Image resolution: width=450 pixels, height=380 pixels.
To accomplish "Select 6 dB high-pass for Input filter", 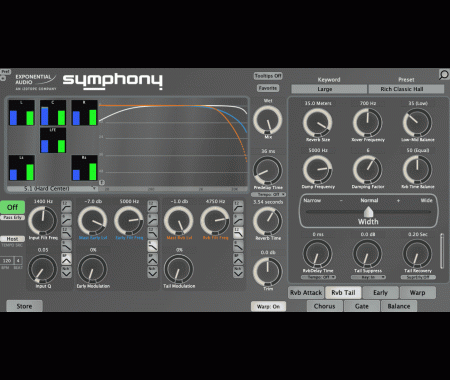I will 66,220.
